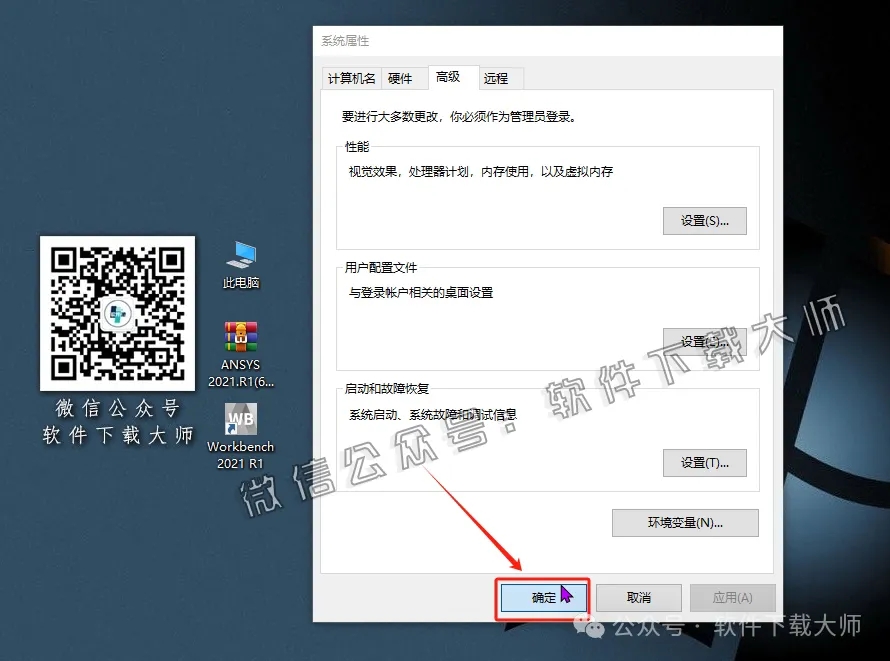Open 用户配置文件 settings with 设置(E) button
This screenshot has width=890, height=661.
[x=704, y=341]
